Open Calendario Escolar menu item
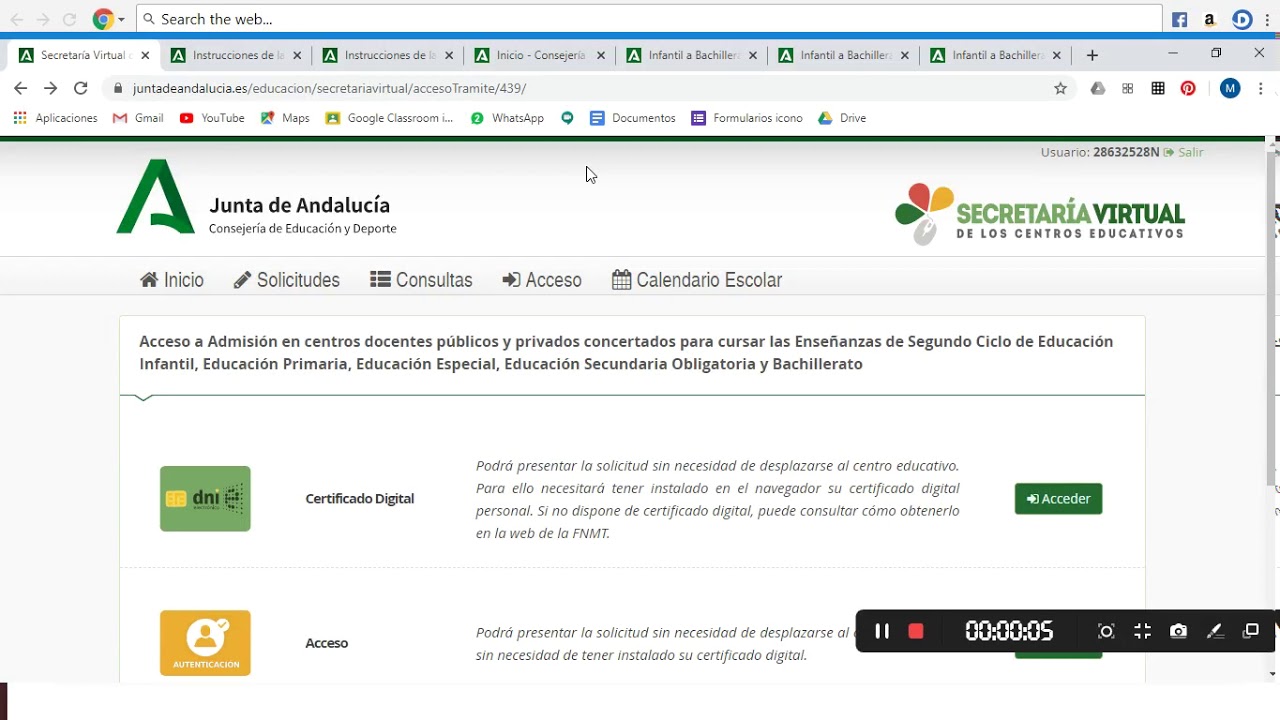This screenshot has width=1280, height=720. (697, 280)
